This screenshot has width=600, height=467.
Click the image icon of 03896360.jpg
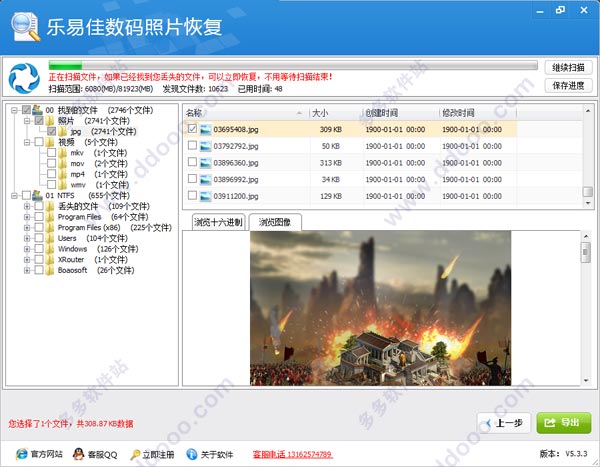pyautogui.click(x=205, y=163)
